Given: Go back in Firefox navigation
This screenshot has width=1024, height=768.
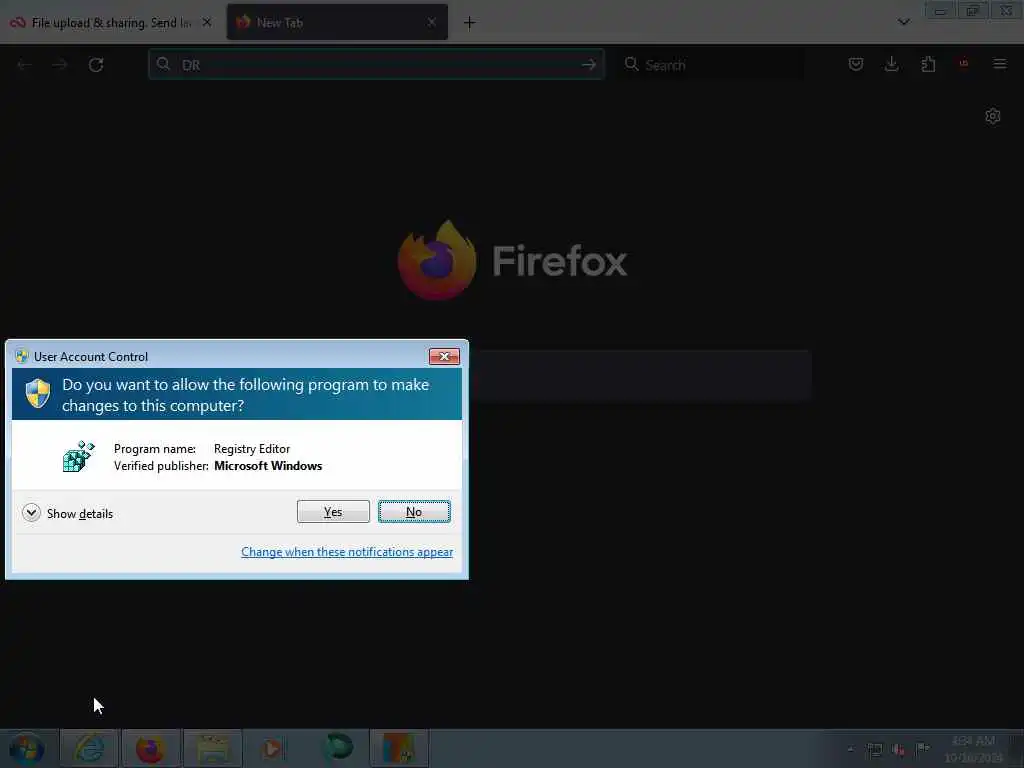Looking at the screenshot, I should pos(25,65).
